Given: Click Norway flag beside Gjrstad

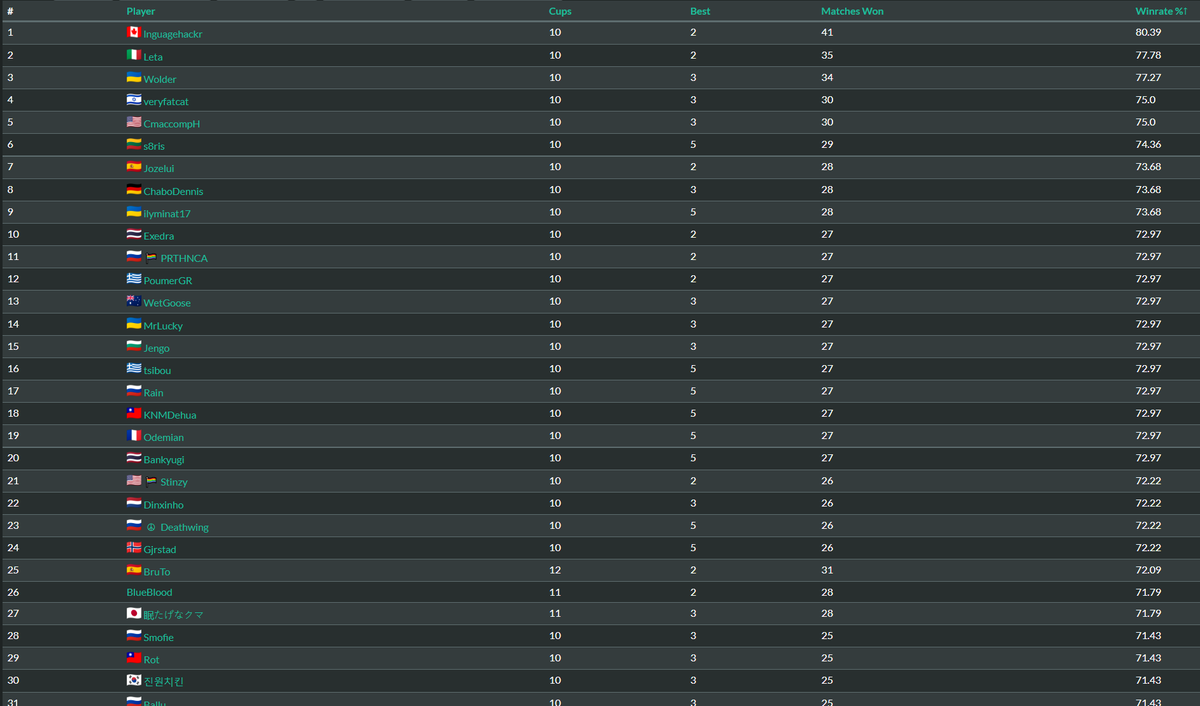Looking at the screenshot, I should pos(134,547).
